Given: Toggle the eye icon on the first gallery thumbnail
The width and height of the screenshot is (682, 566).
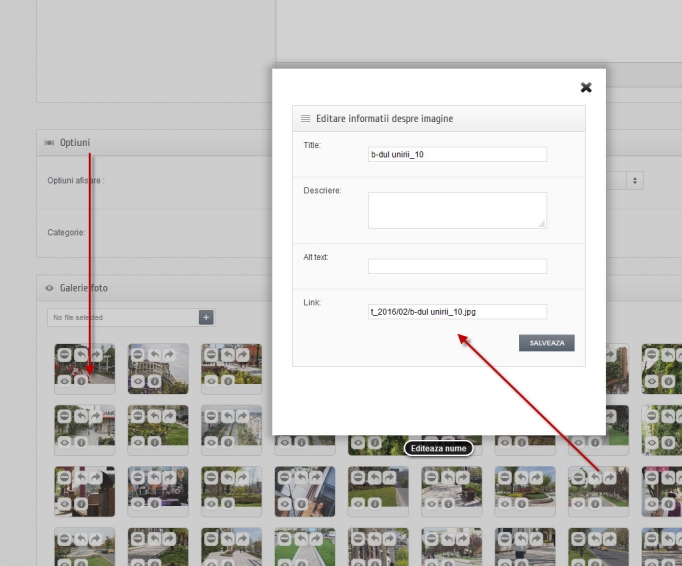Looking at the screenshot, I should (65, 381).
